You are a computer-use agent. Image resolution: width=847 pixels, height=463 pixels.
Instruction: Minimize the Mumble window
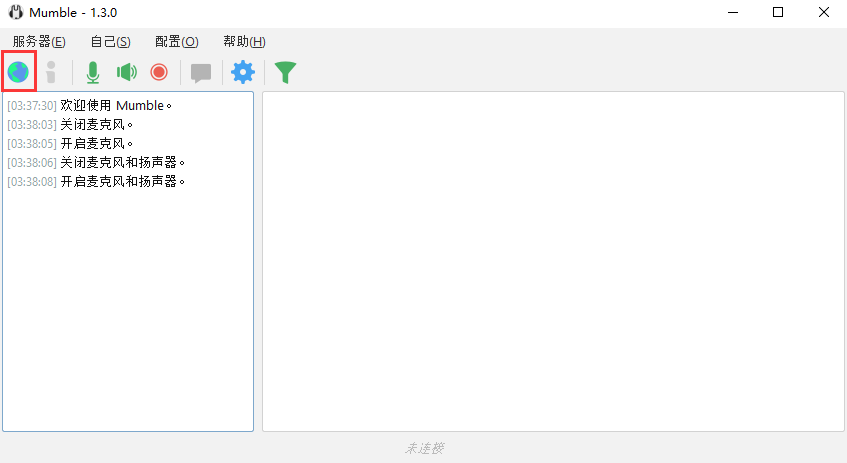tap(733, 12)
